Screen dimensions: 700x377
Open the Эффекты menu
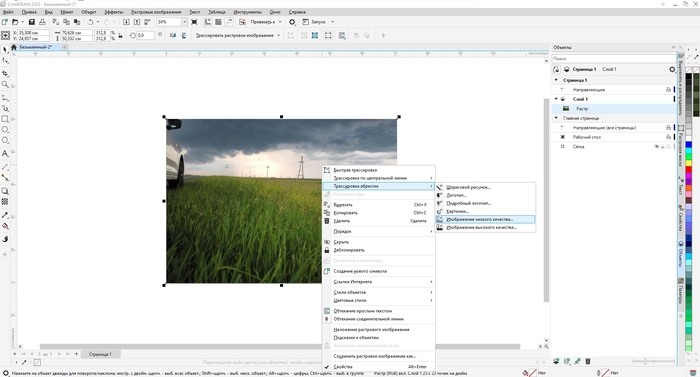tap(113, 12)
